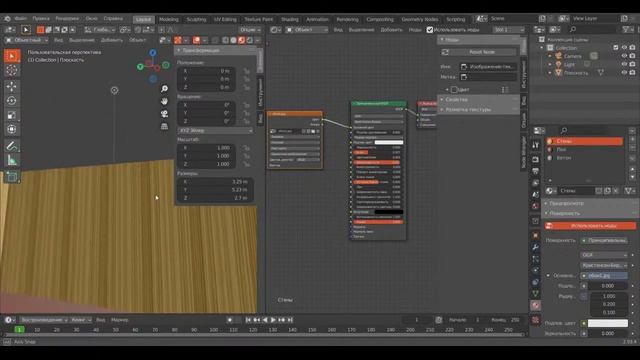
Task: Click the red Use Nodes button in material
Action: click(590, 226)
